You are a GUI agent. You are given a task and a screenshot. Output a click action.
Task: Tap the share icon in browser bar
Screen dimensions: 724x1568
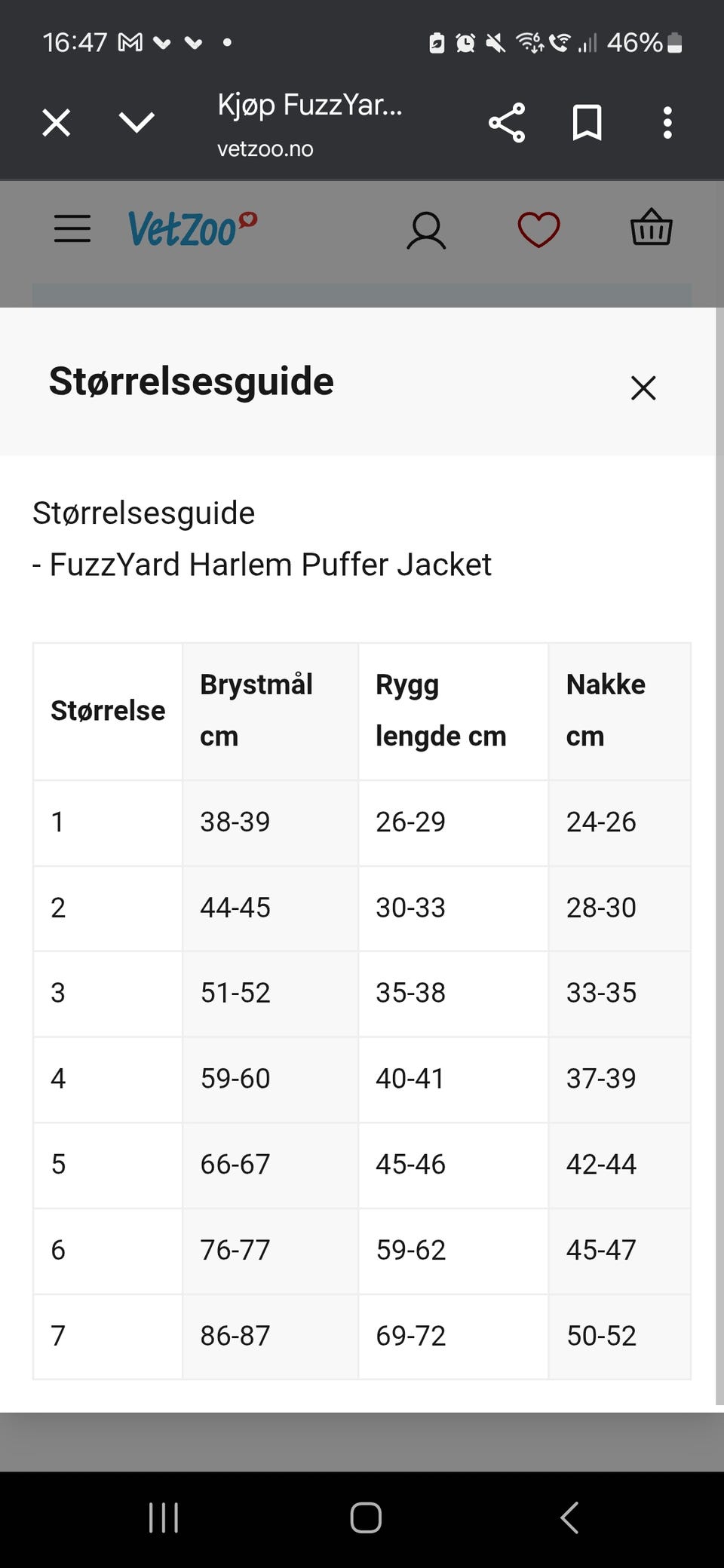tap(507, 123)
